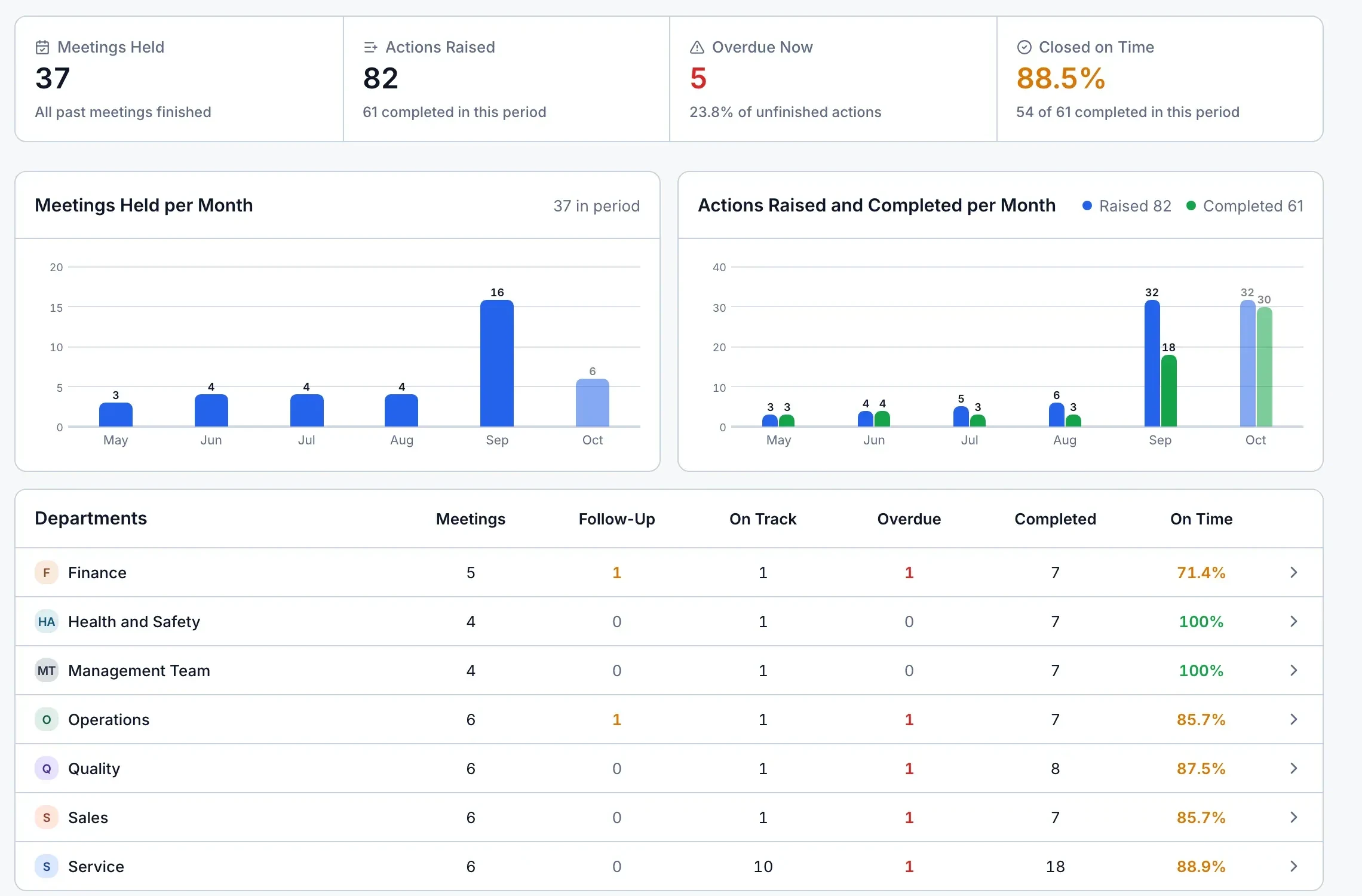Expand the Finance department row chevron
Screen dimensions: 1362x896
pos(1293,572)
